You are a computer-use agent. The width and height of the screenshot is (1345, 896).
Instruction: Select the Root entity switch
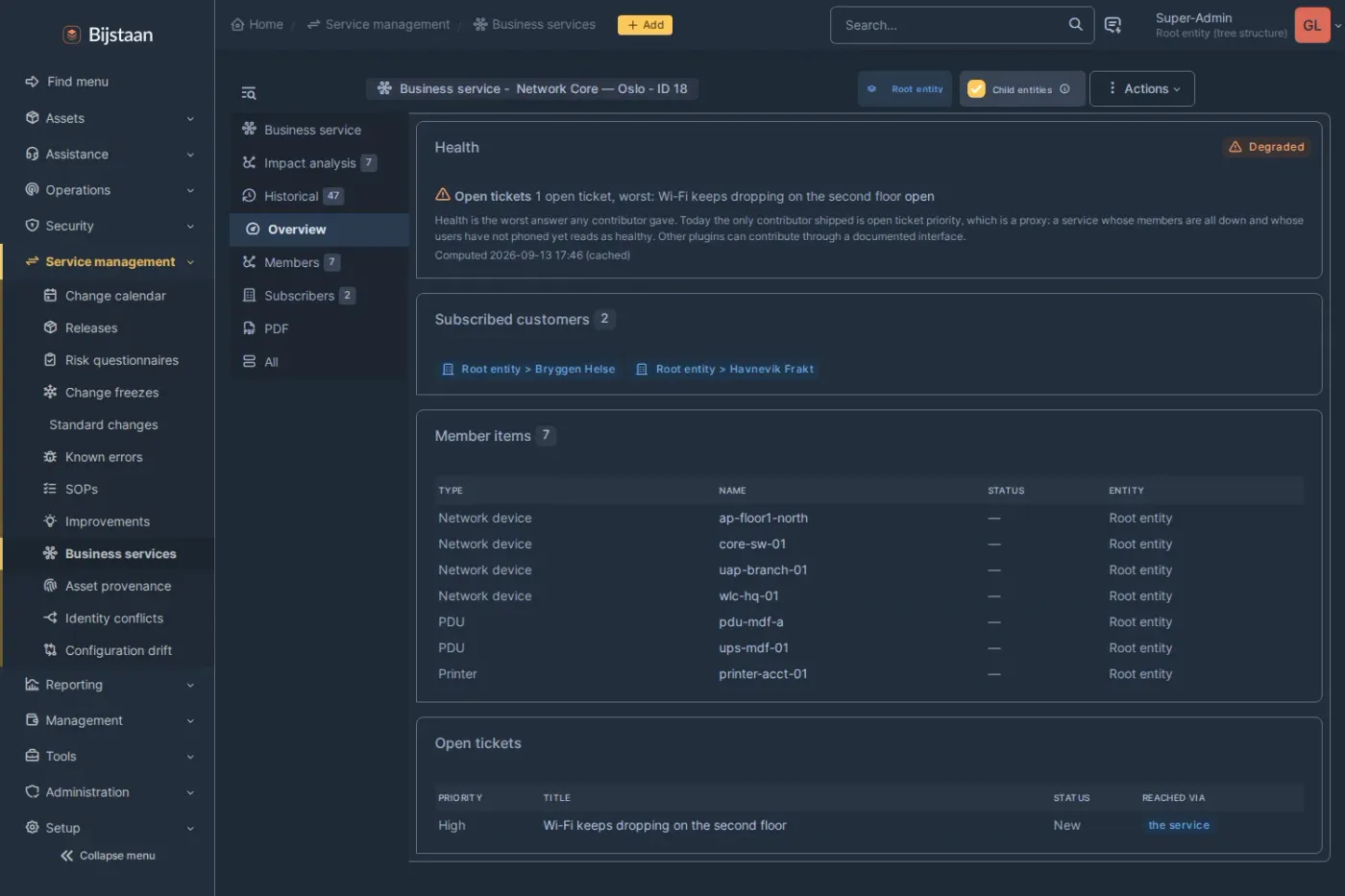(906, 89)
